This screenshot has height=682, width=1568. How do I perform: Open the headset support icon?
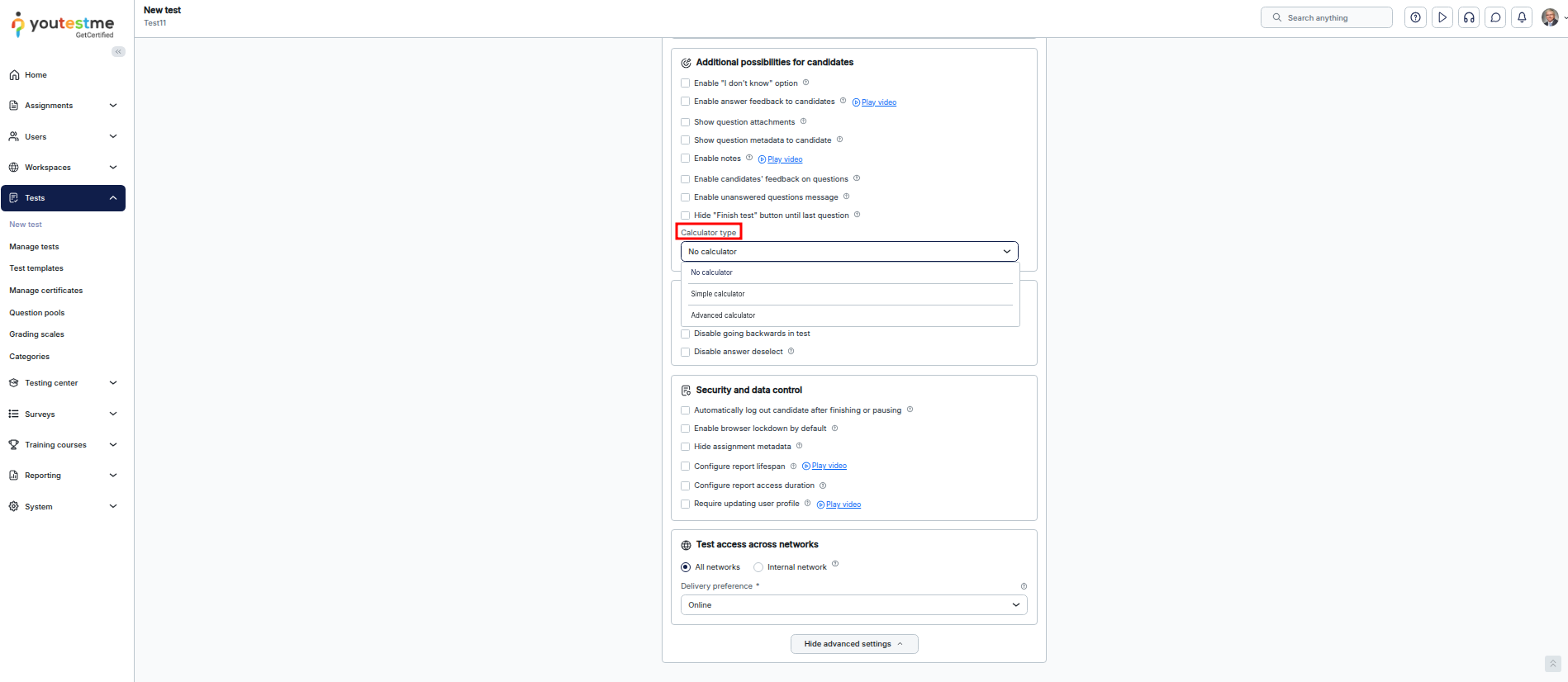[1469, 17]
